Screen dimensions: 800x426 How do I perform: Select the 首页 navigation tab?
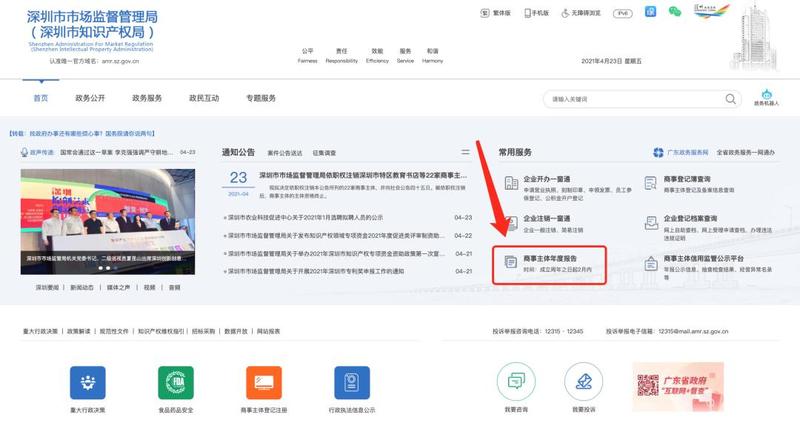40,98
